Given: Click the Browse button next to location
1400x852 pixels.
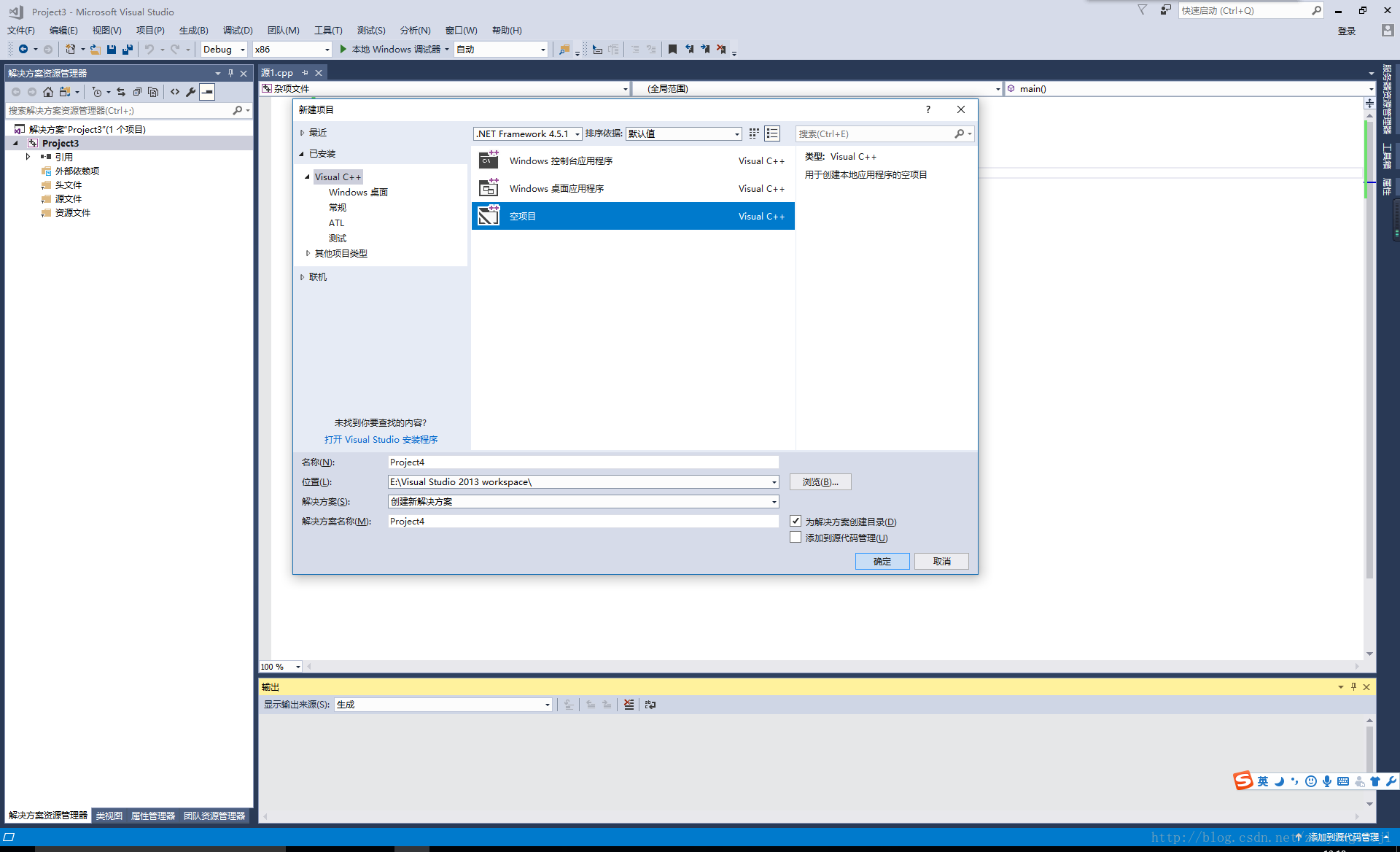Looking at the screenshot, I should 820,482.
